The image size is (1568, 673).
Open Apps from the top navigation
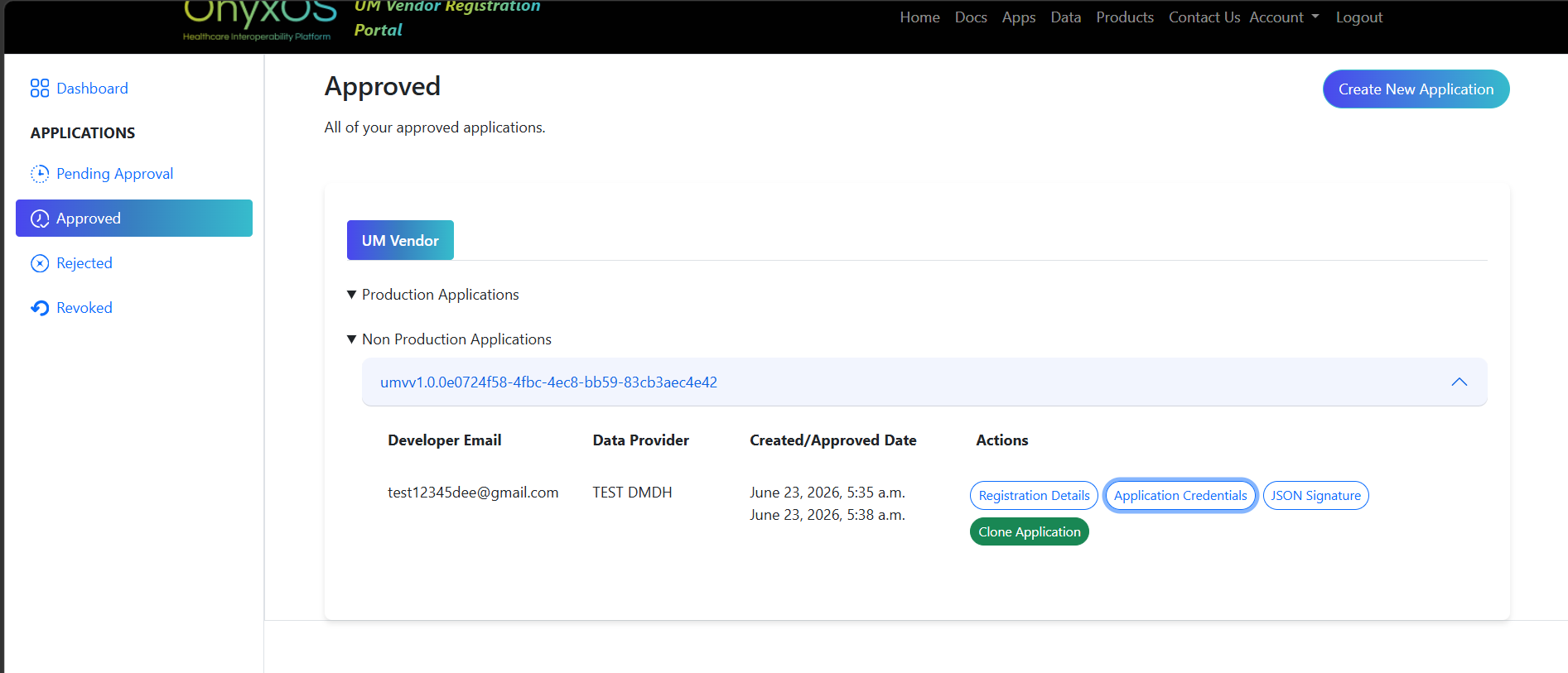pyautogui.click(x=1019, y=17)
